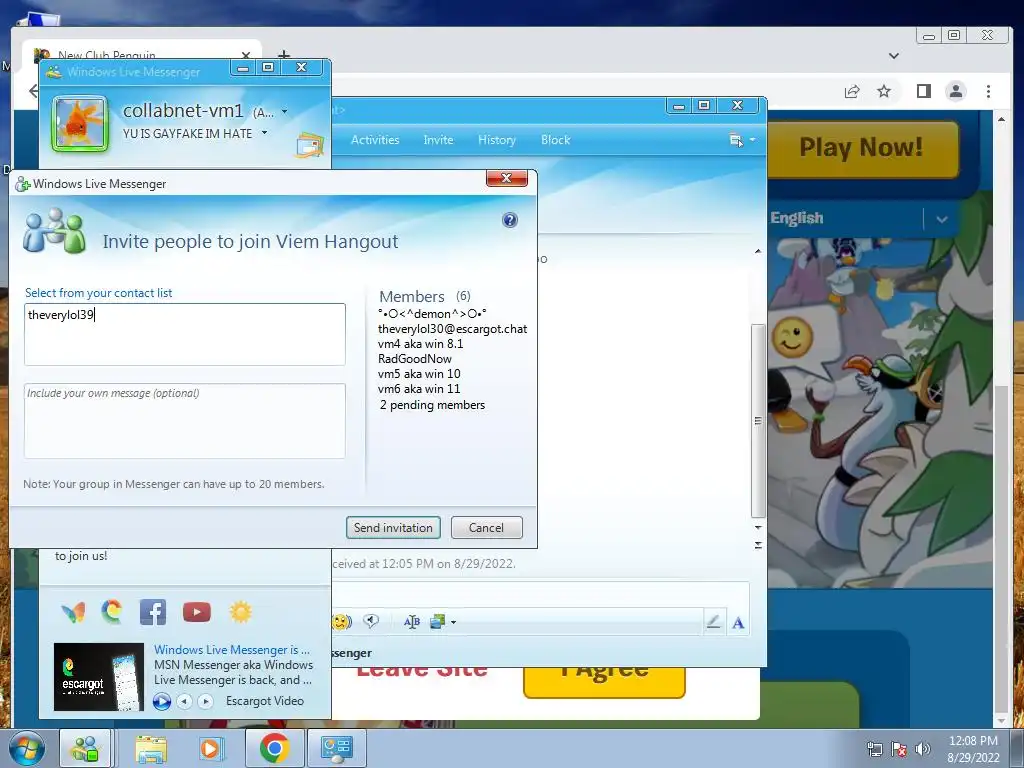Click the Chrome share page icon
The height and width of the screenshot is (768, 1024).
click(852, 91)
